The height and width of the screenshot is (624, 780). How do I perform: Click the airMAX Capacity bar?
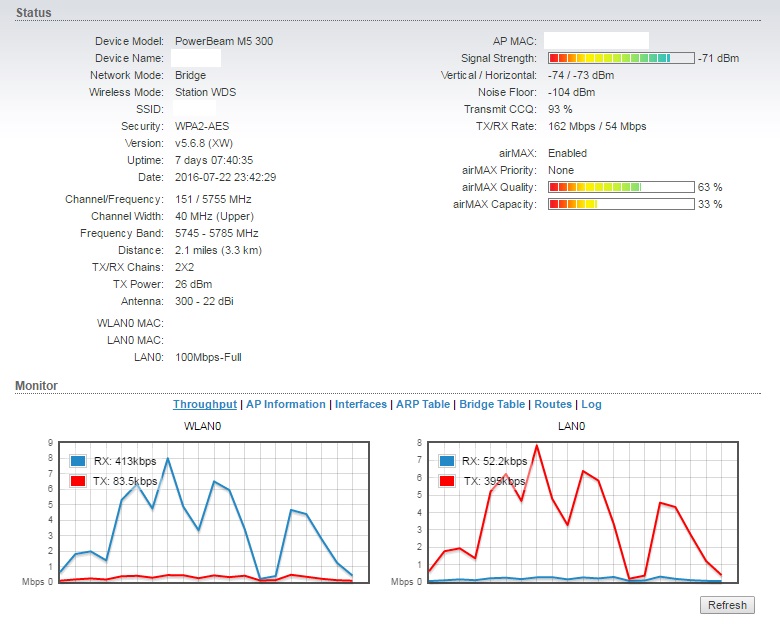pos(621,204)
